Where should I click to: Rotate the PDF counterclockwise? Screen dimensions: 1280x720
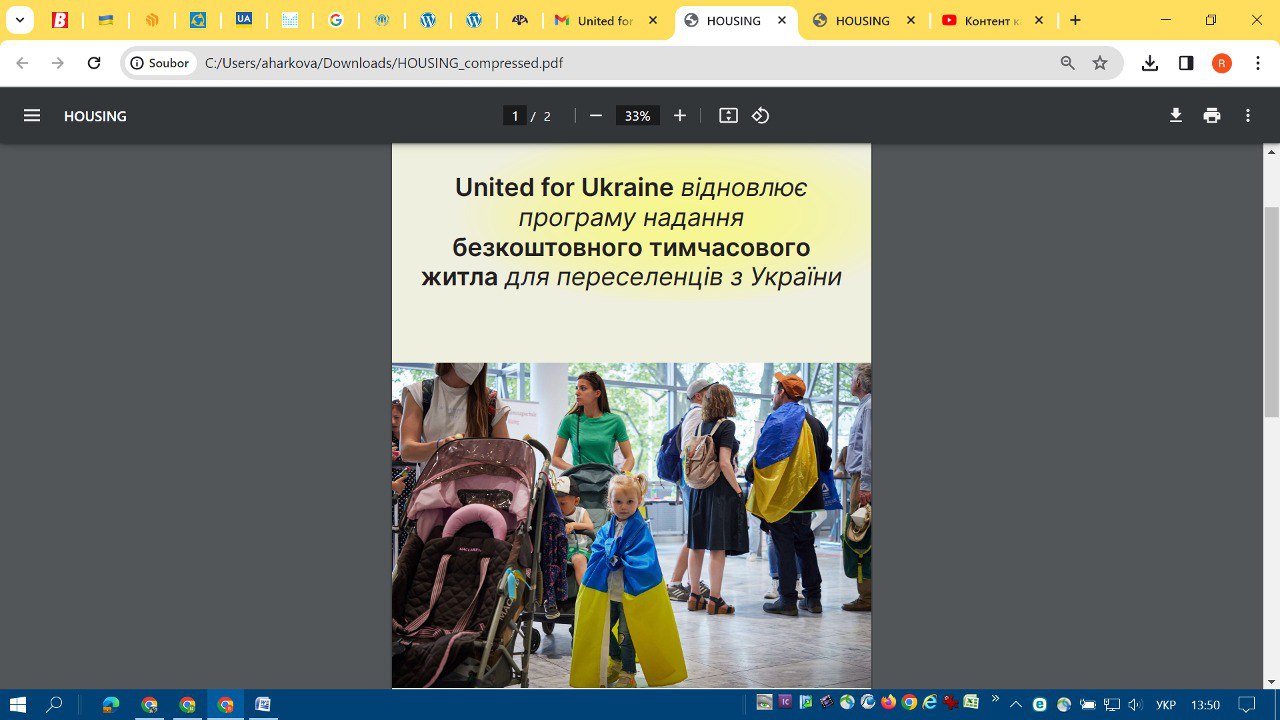(x=761, y=116)
